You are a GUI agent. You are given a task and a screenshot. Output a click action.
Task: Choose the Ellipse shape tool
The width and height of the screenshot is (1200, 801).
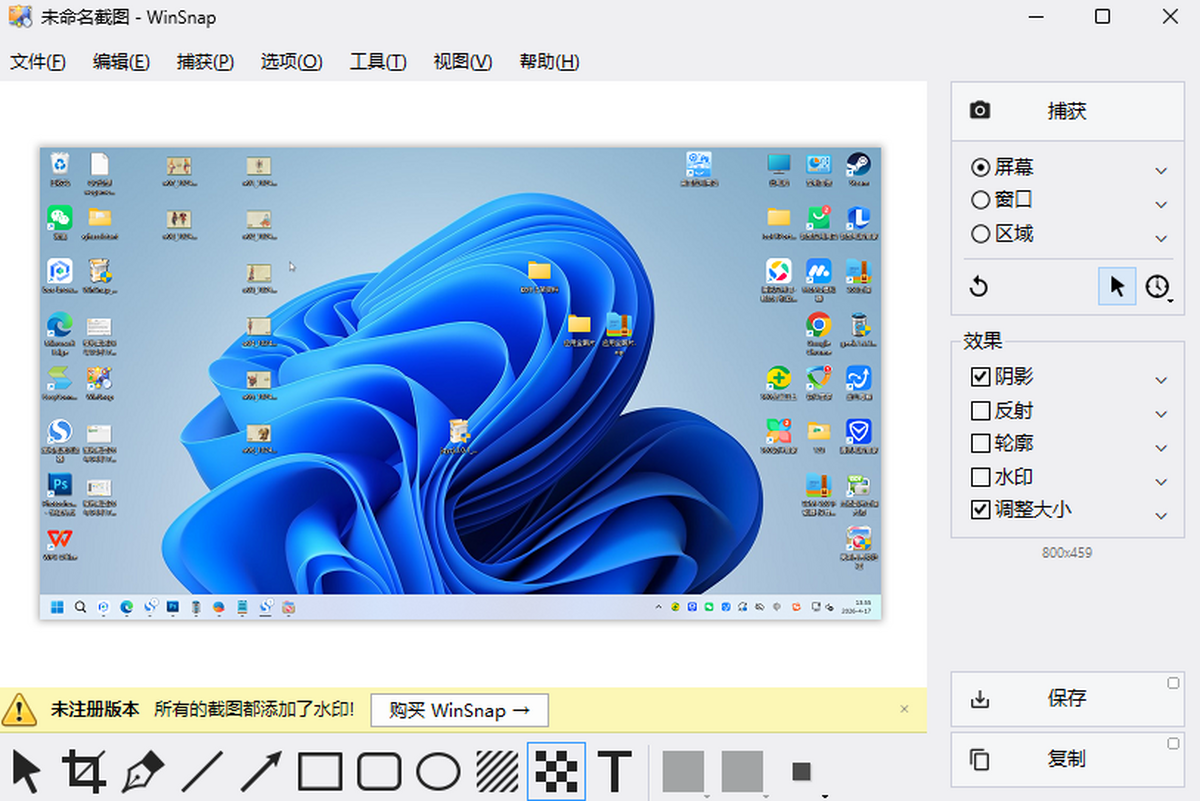click(438, 772)
